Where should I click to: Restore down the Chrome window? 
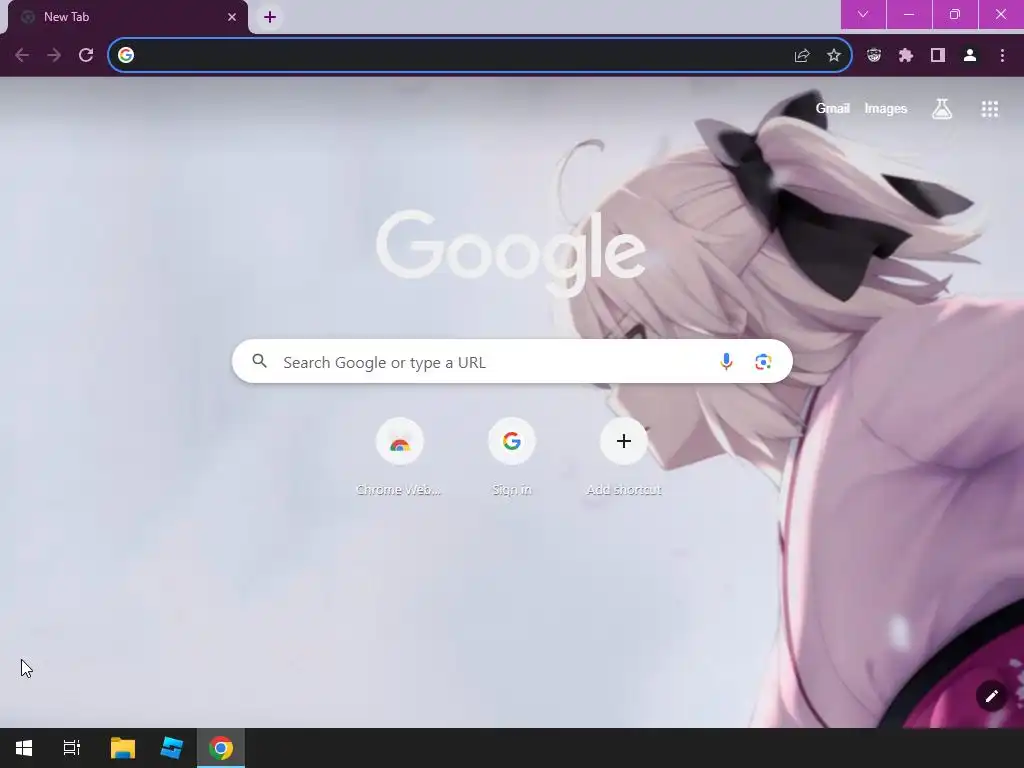955,14
